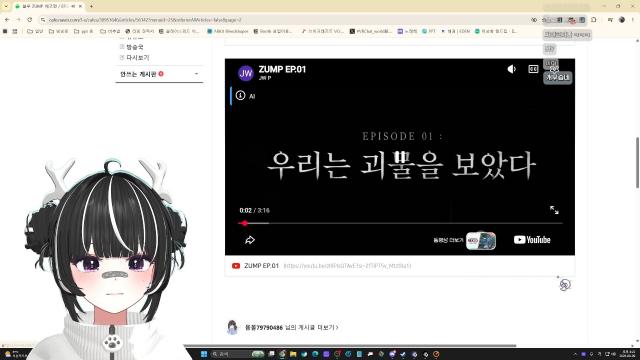The image size is (640, 360).
Task: View more posts by 몽몽79790486
Action: (x=291, y=327)
